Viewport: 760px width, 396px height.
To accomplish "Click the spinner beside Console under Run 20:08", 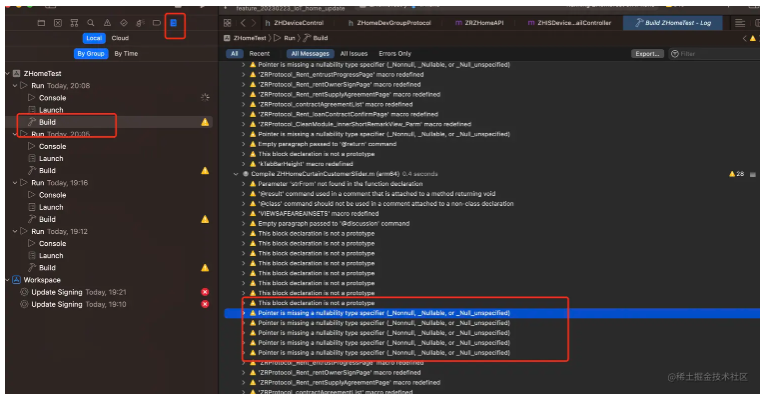I will [205, 97].
